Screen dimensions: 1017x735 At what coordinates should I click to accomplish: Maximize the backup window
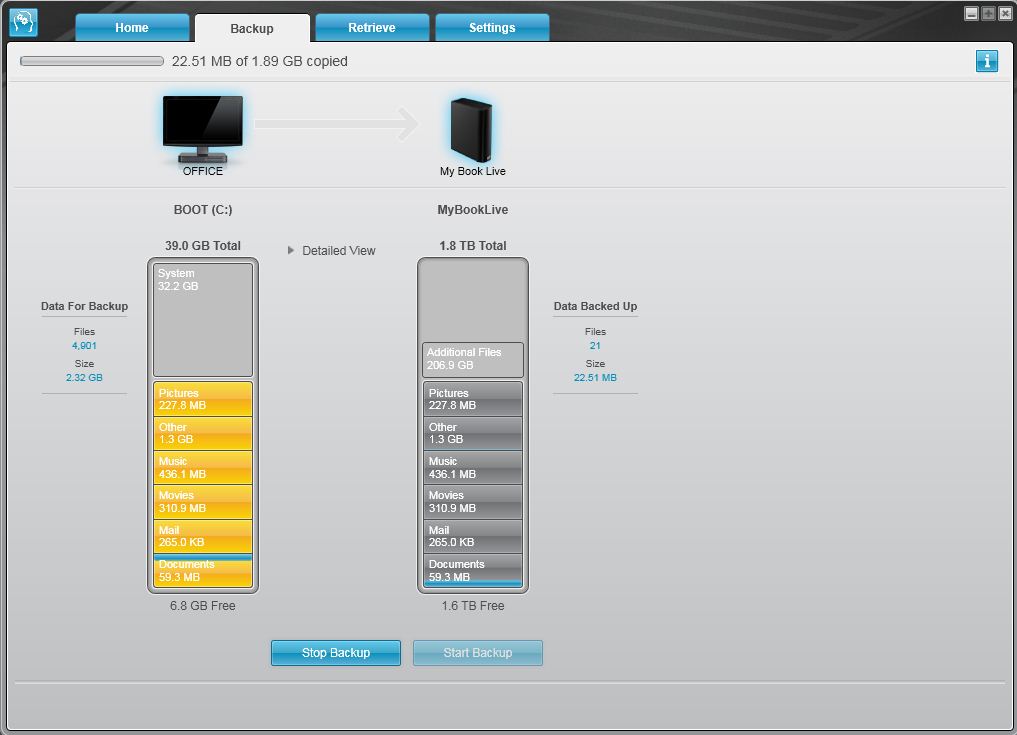click(988, 14)
